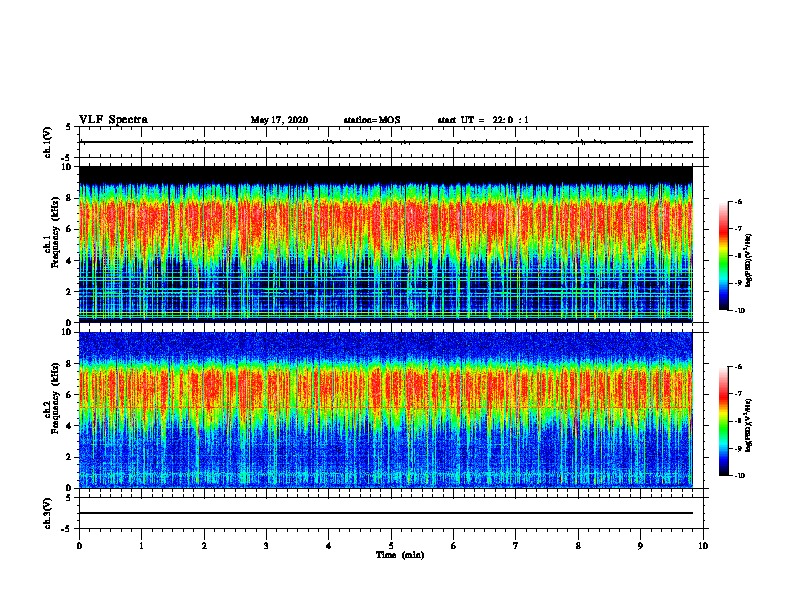Click the "-10" label on ch.1 colorbar
Screen dimensions: 792x612
click(x=739, y=311)
